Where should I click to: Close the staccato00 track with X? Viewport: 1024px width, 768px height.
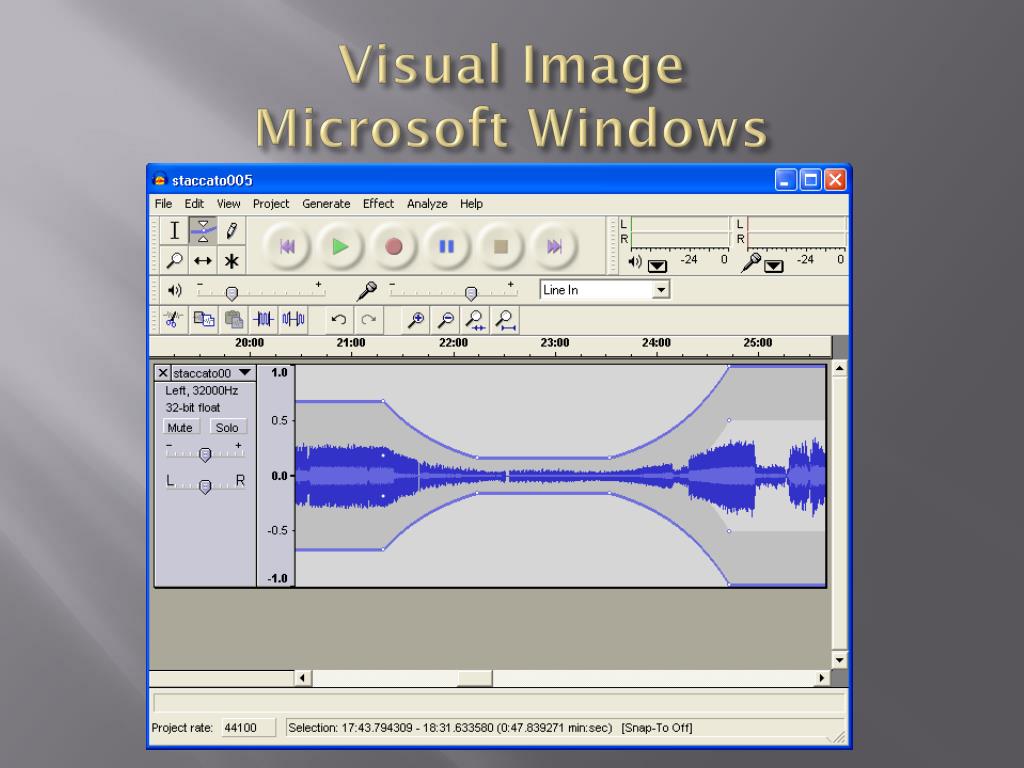tap(163, 373)
